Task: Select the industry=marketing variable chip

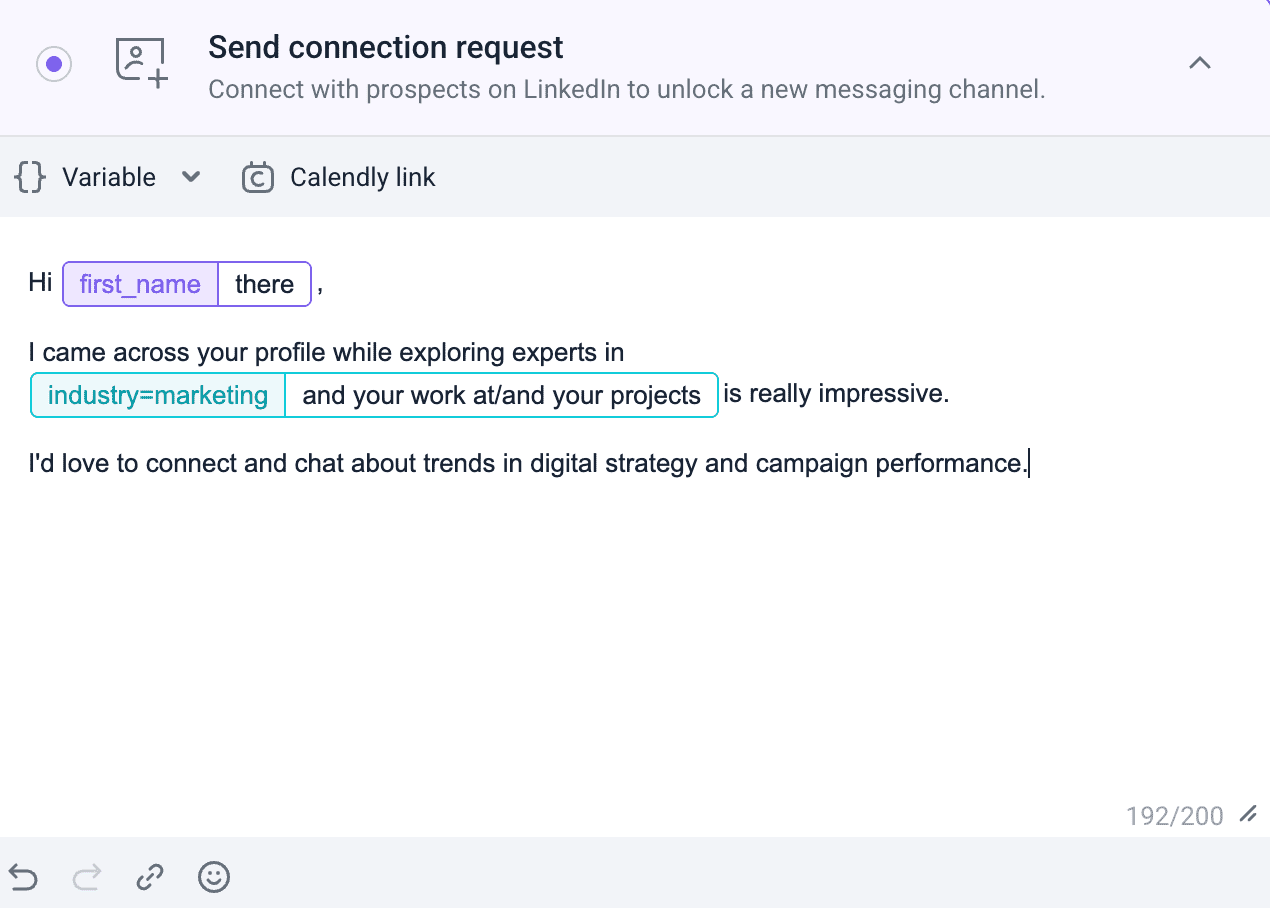Action: (158, 395)
